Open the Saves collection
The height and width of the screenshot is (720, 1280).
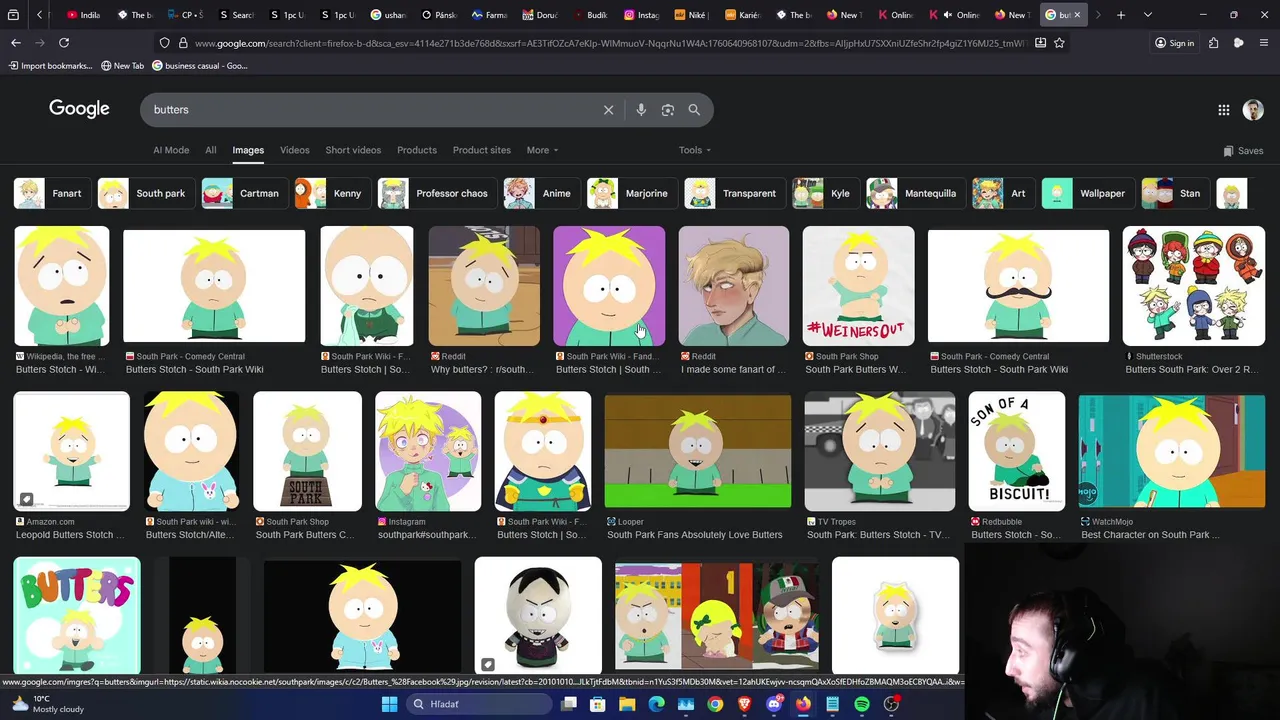1243,151
